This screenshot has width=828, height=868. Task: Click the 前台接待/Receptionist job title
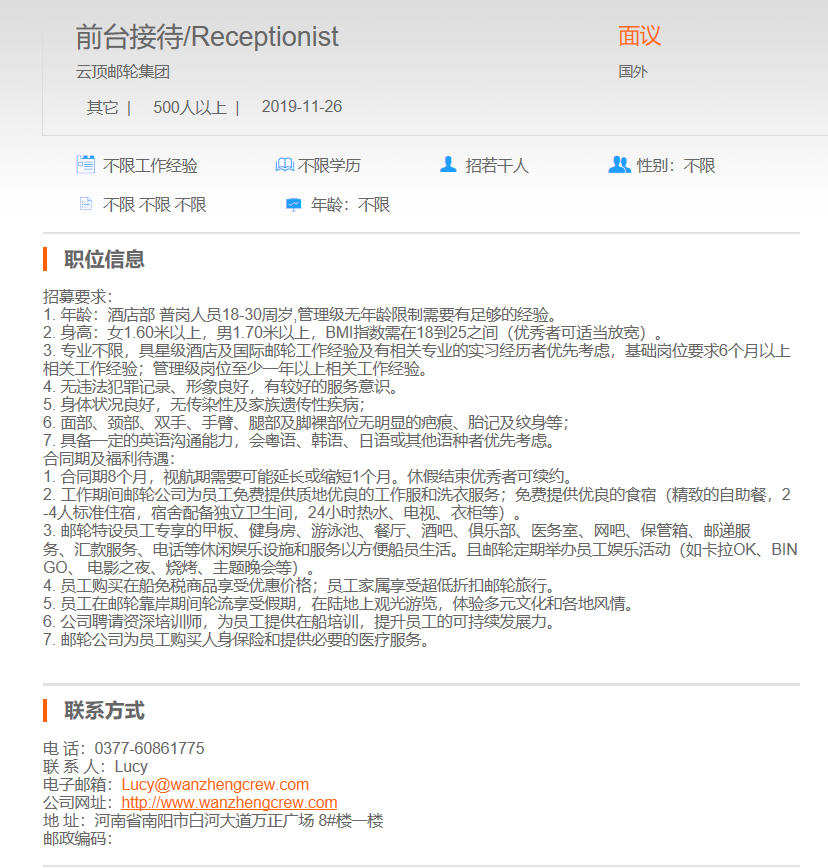[x=207, y=37]
